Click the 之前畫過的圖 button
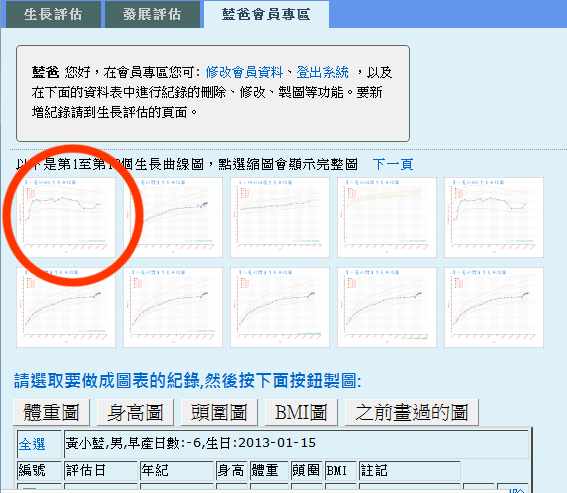The width and height of the screenshot is (567, 493). coord(412,412)
